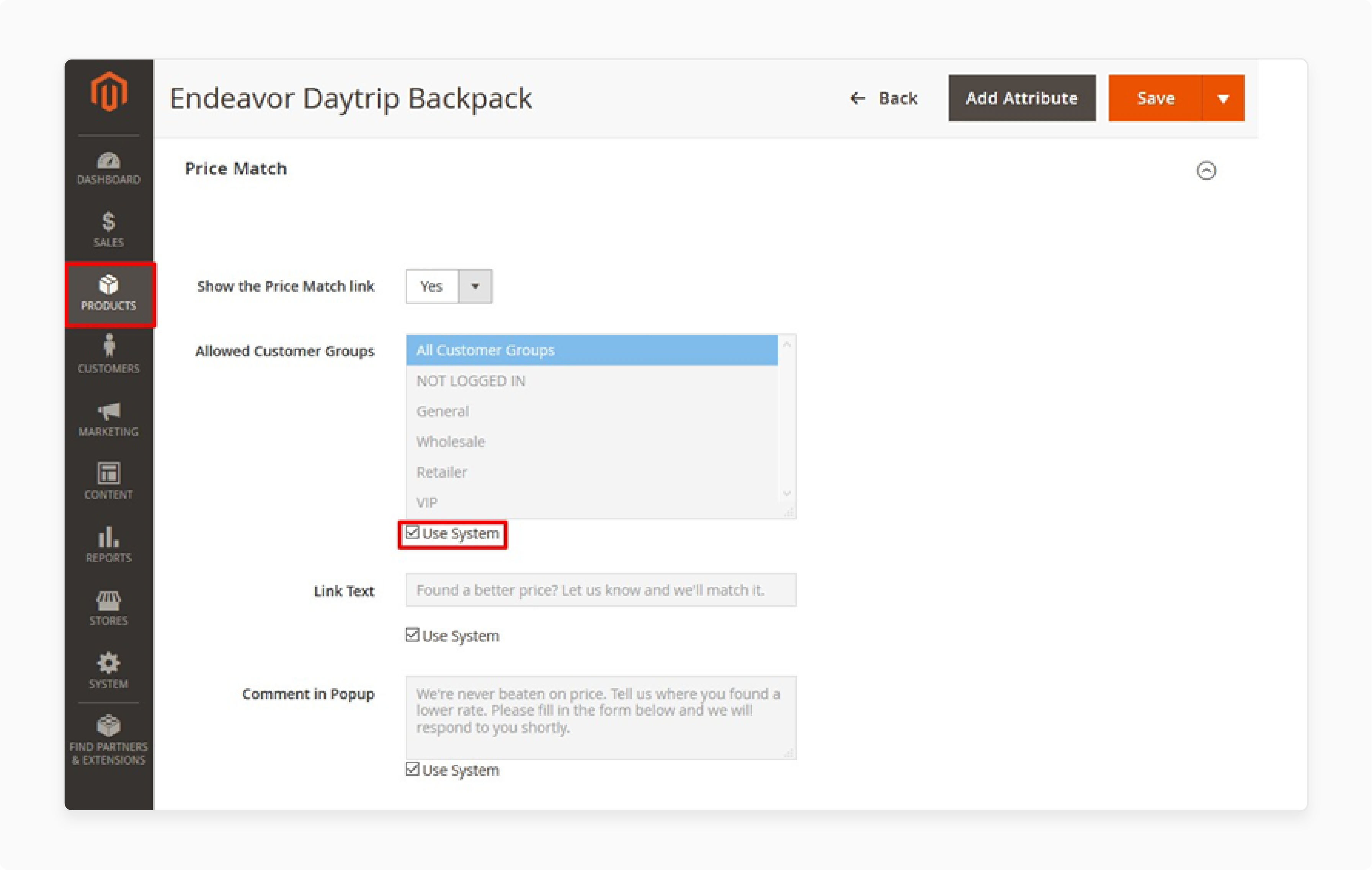Select NOT LOGGED IN group
1372x870 pixels.
[x=592, y=380]
